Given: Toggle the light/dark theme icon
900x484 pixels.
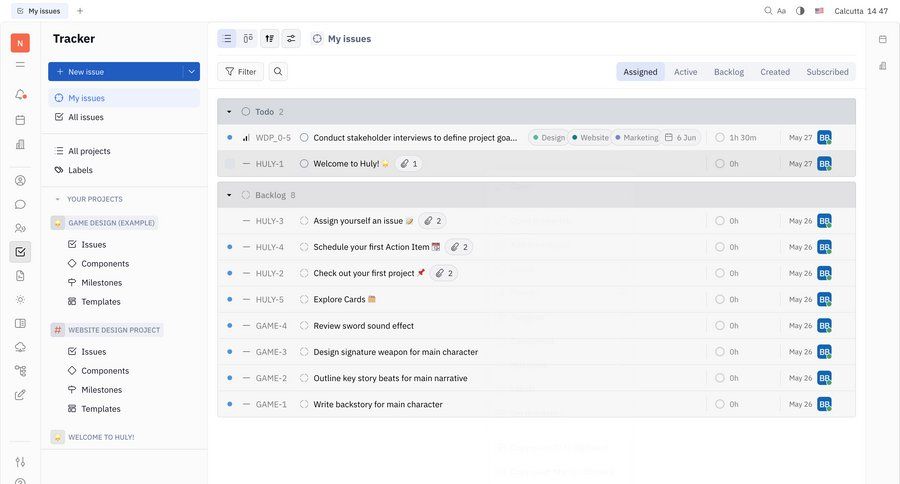Looking at the screenshot, I should 800,11.
